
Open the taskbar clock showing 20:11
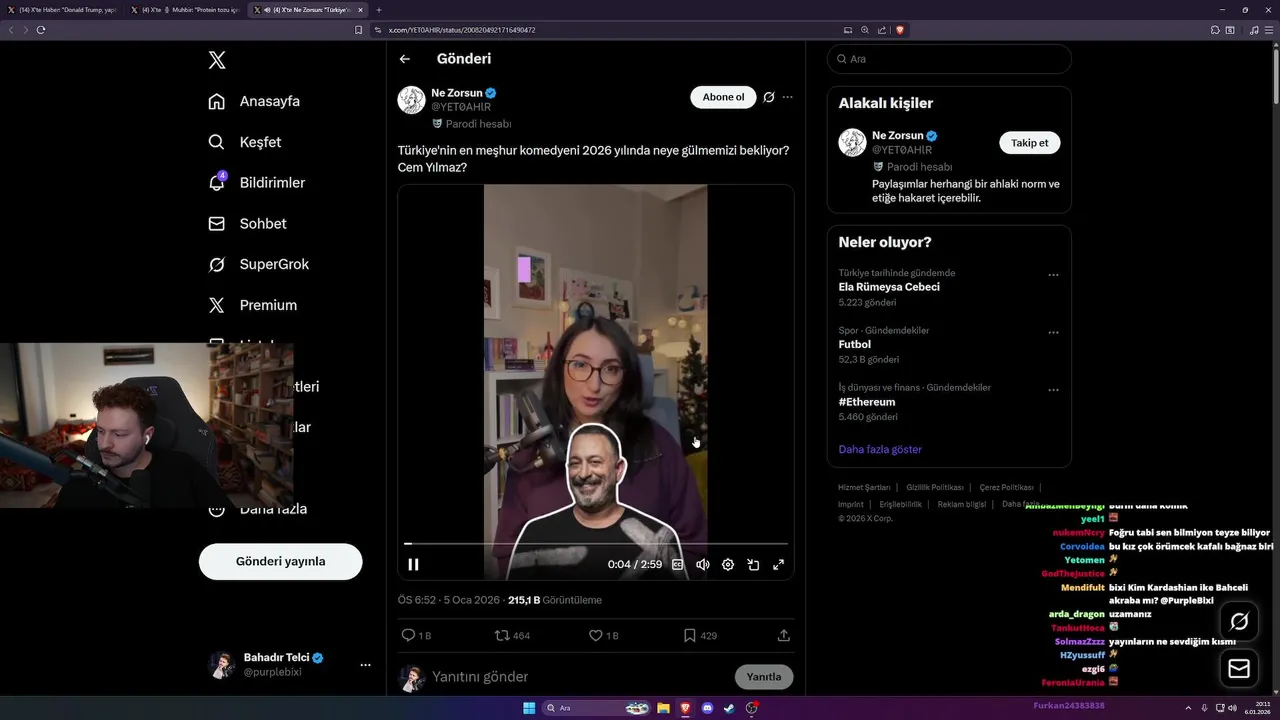1257,708
